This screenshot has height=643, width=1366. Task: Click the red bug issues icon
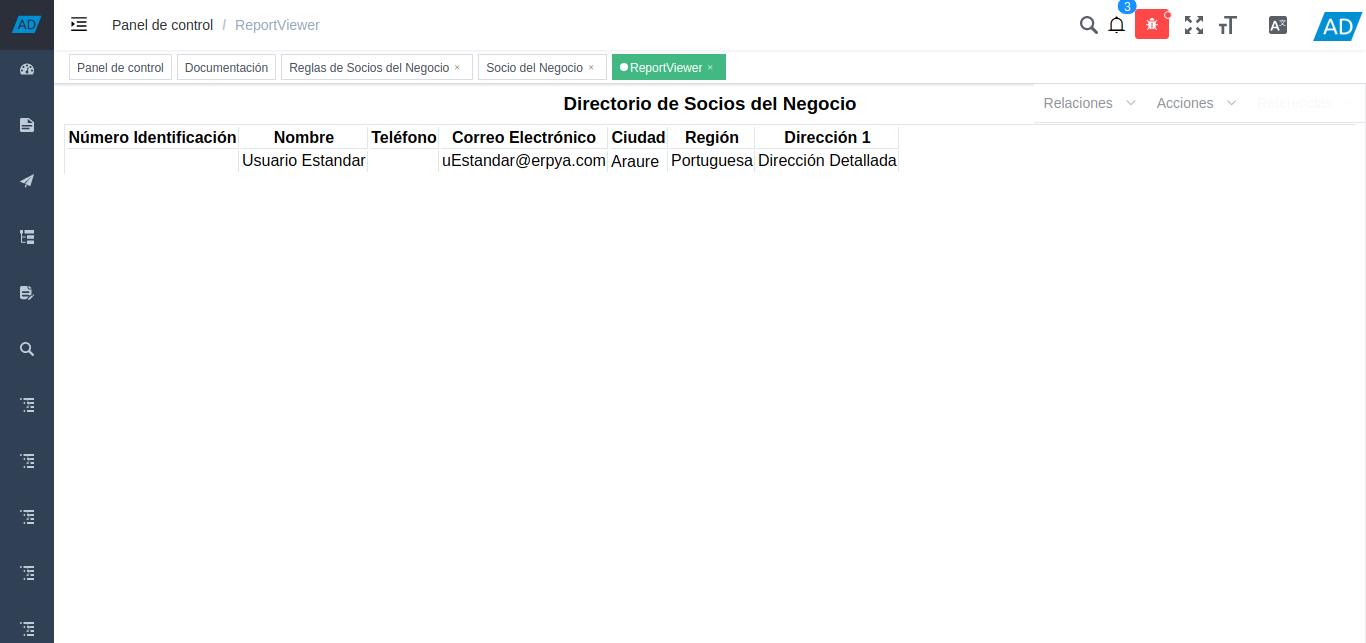(x=1151, y=24)
